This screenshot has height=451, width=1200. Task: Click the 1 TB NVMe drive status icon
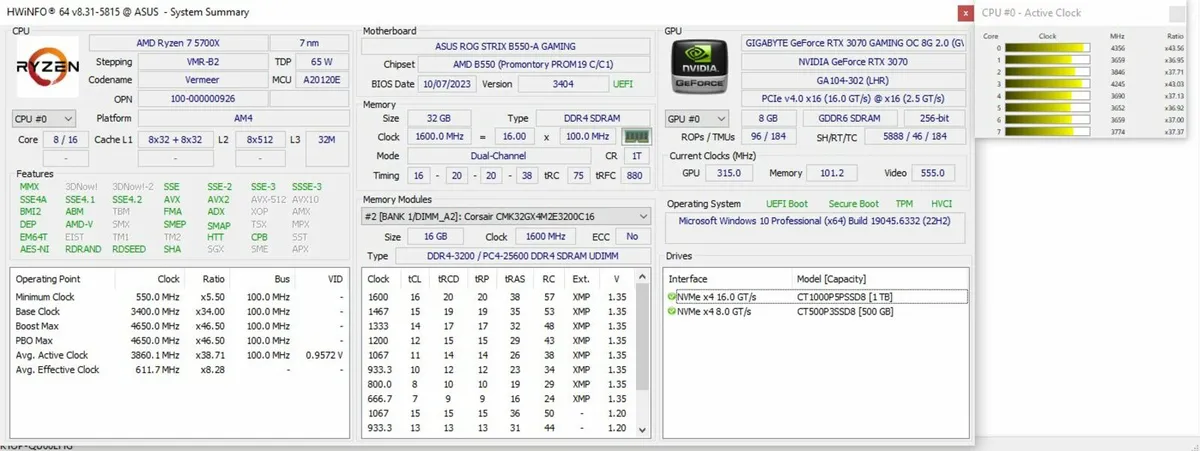pyautogui.click(x=671, y=297)
